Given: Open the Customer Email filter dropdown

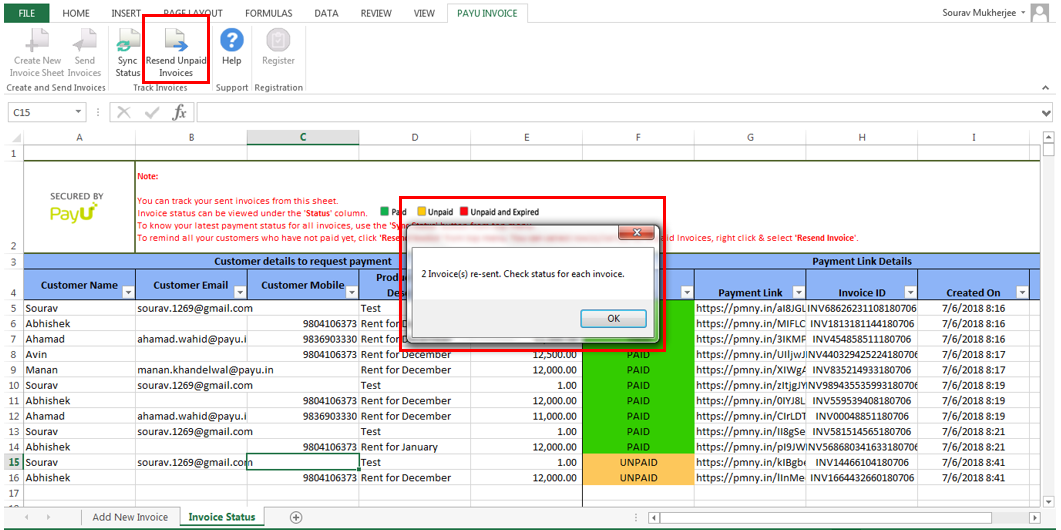Looking at the screenshot, I should tap(240, 292).
